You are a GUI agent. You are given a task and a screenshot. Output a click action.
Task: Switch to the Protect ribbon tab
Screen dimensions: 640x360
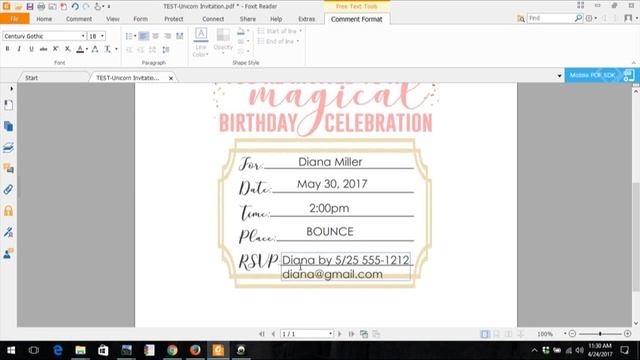pos(173,19)
